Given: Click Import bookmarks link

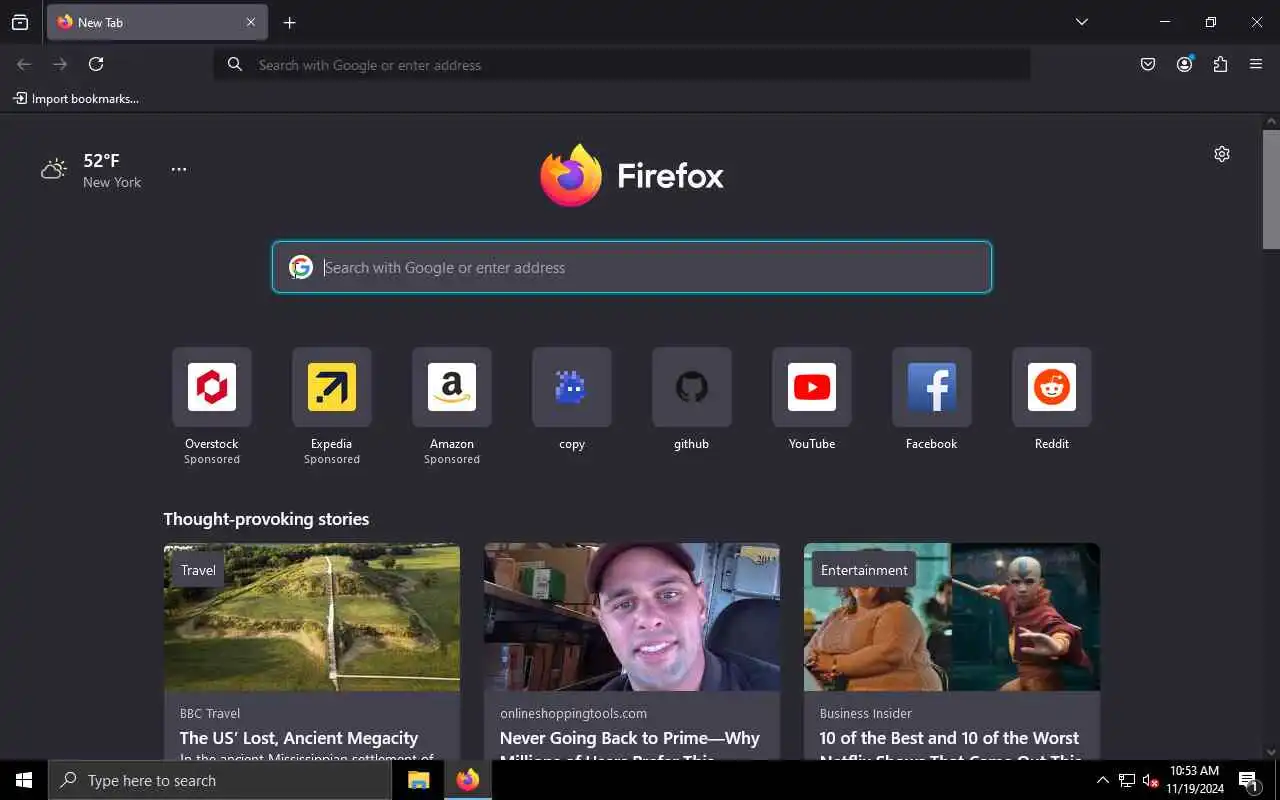Looking at the screenshot, I should pos(76,98).
